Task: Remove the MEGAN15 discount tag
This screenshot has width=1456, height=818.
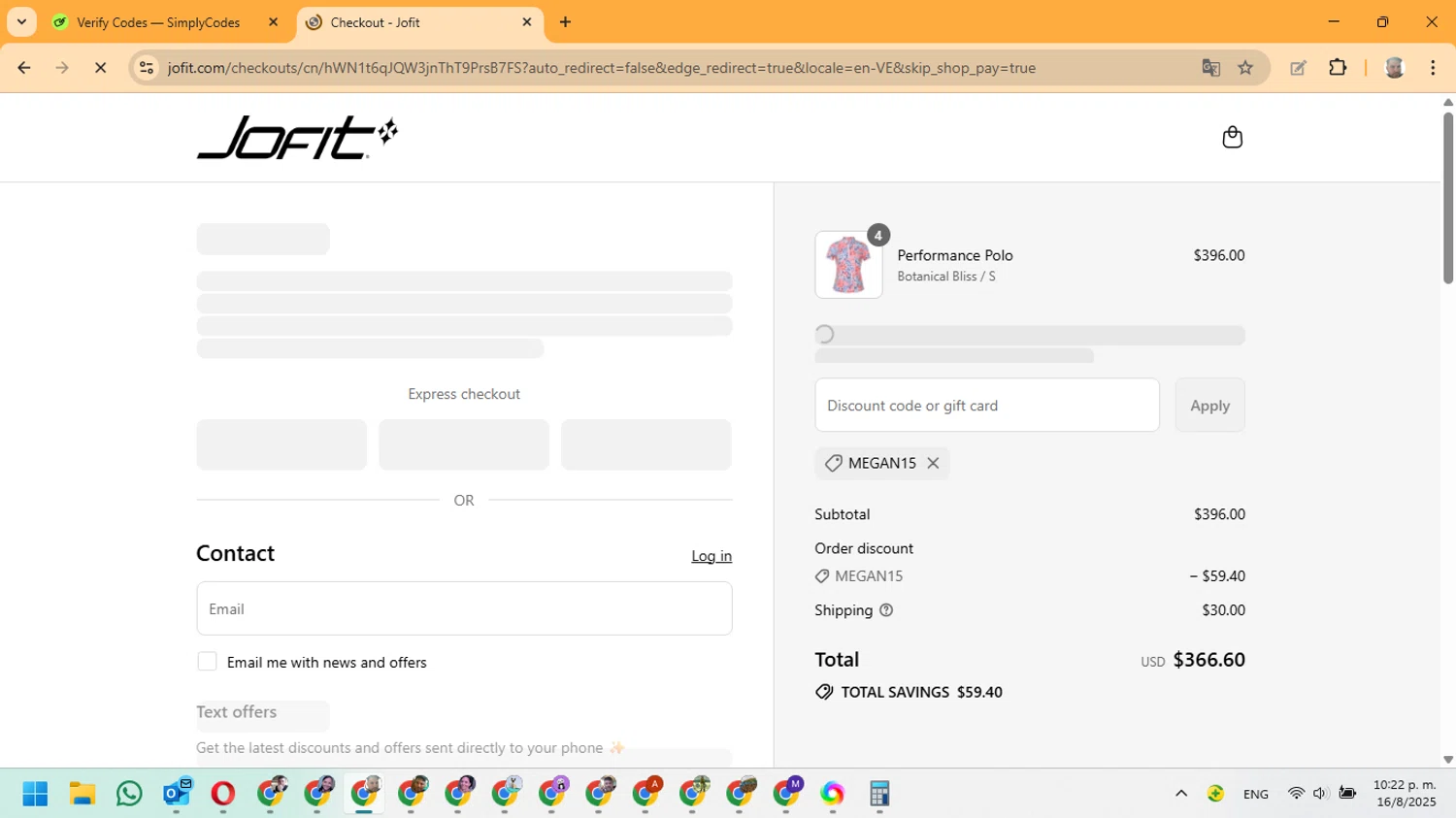Action: [x=933, y=463]
